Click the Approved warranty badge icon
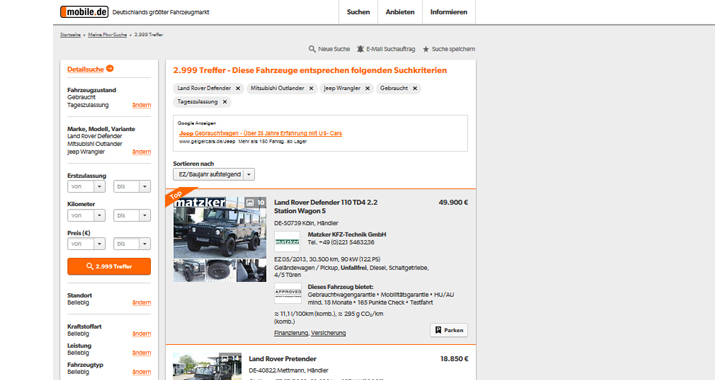 tap(288, 293)
